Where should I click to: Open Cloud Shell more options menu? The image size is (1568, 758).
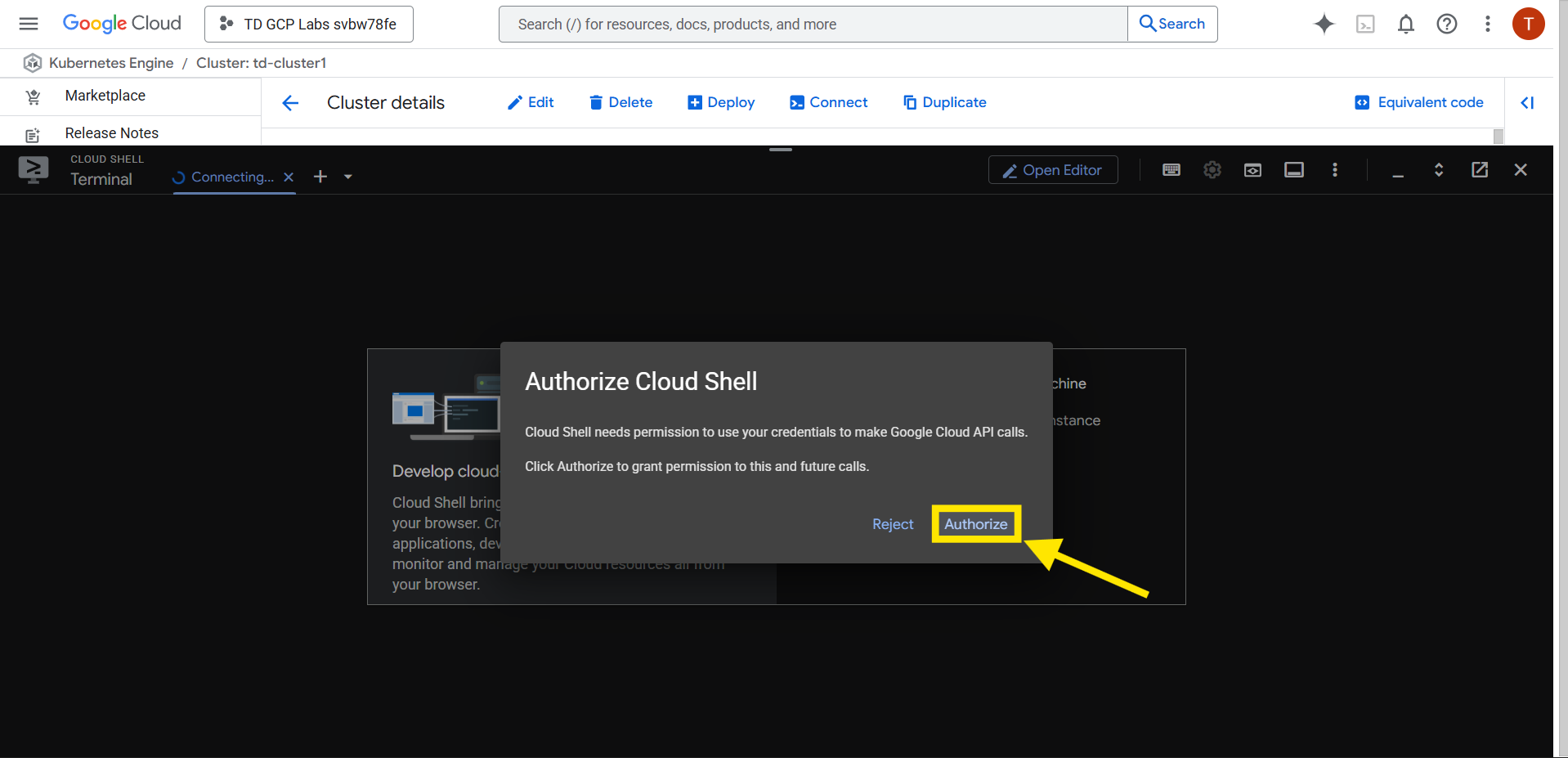pos(1334,170)
